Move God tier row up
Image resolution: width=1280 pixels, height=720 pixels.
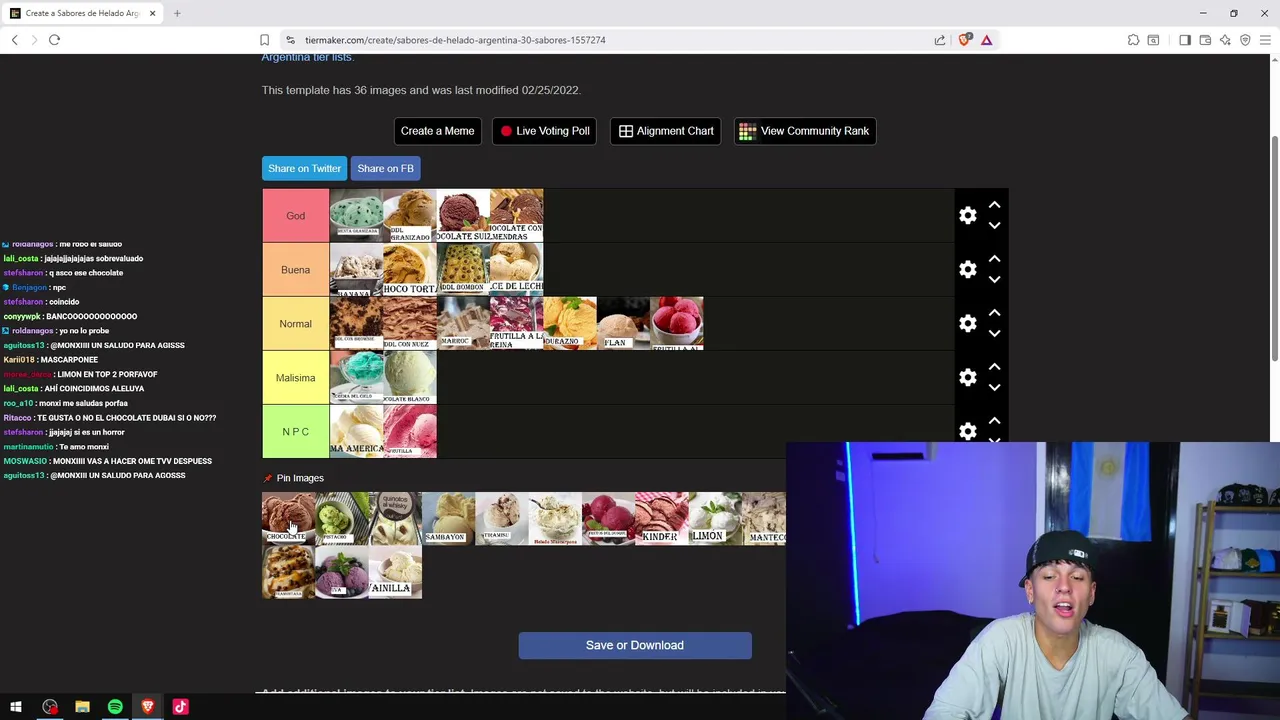(x=994, y=205)
